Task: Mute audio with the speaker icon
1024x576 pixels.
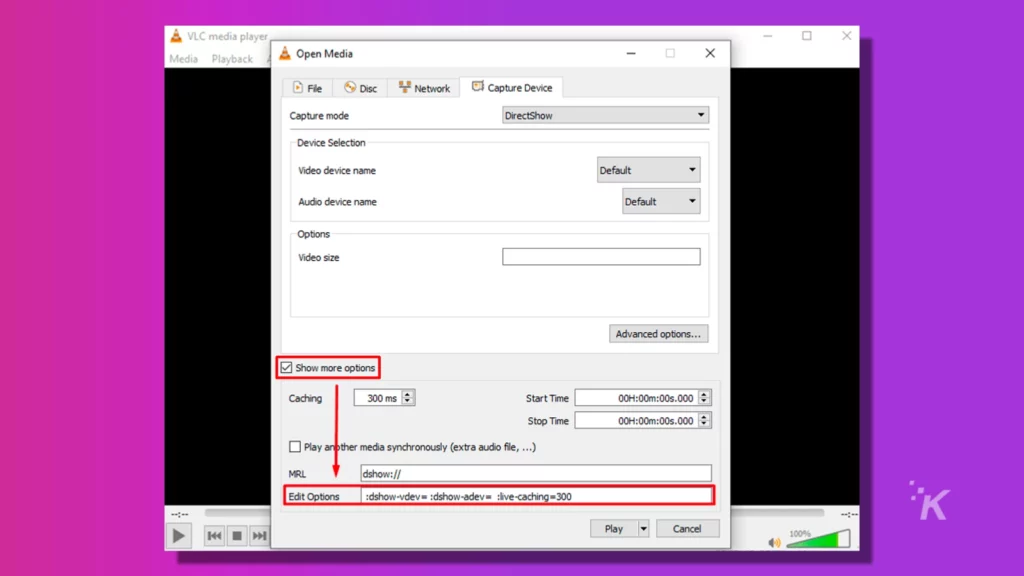Action: coord(774,542)
